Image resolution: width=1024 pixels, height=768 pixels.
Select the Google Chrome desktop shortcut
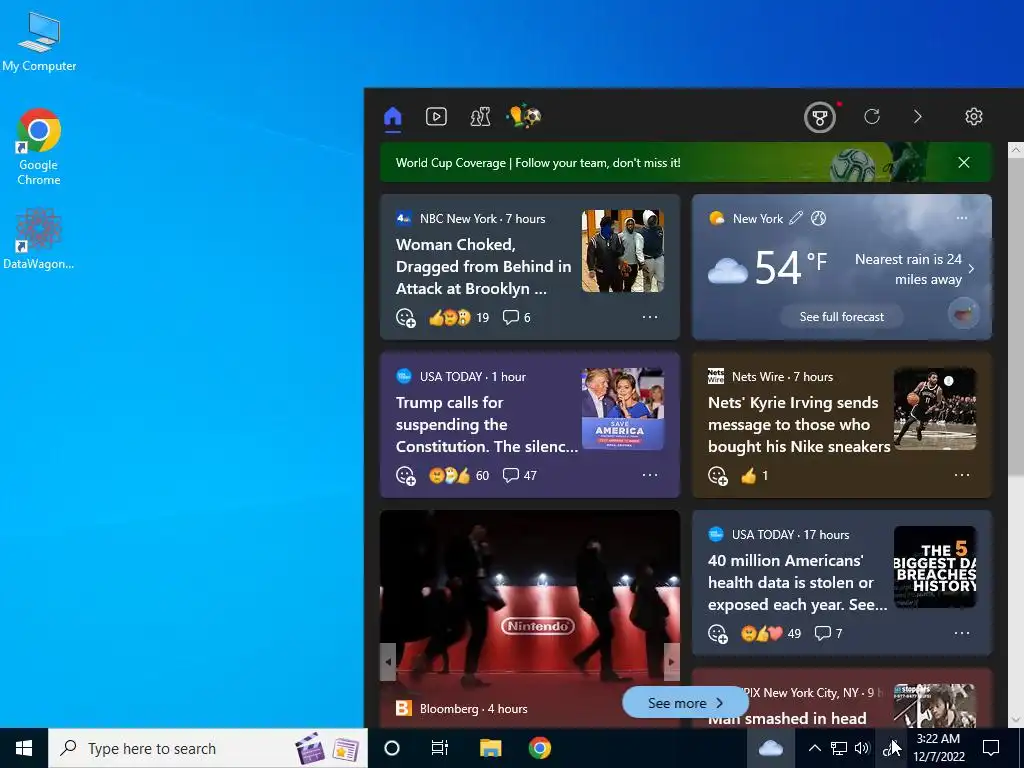(x=39, y=147)
